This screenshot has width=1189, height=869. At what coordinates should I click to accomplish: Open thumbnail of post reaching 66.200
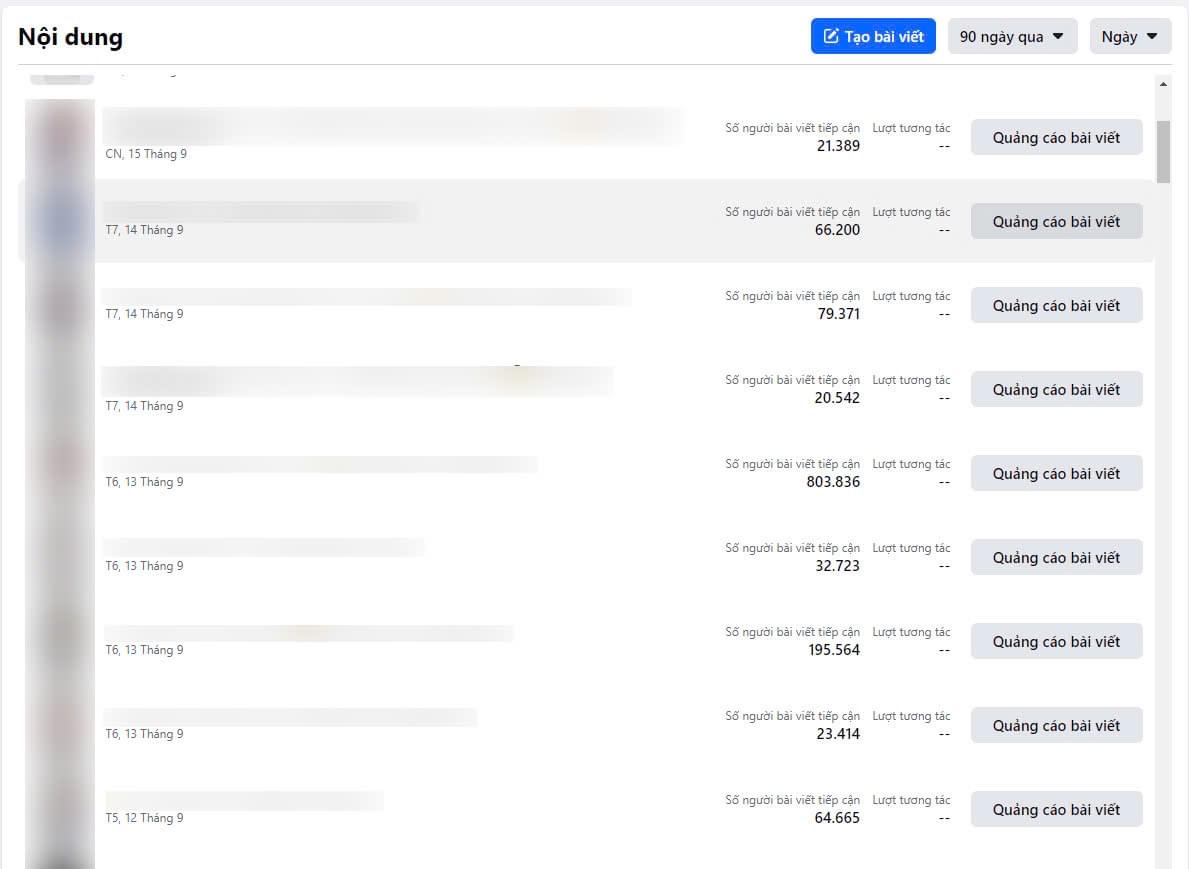point(60,221)
